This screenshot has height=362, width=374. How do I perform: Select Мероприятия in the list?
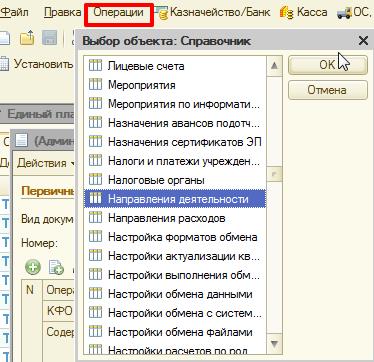[x=175, y=85]
